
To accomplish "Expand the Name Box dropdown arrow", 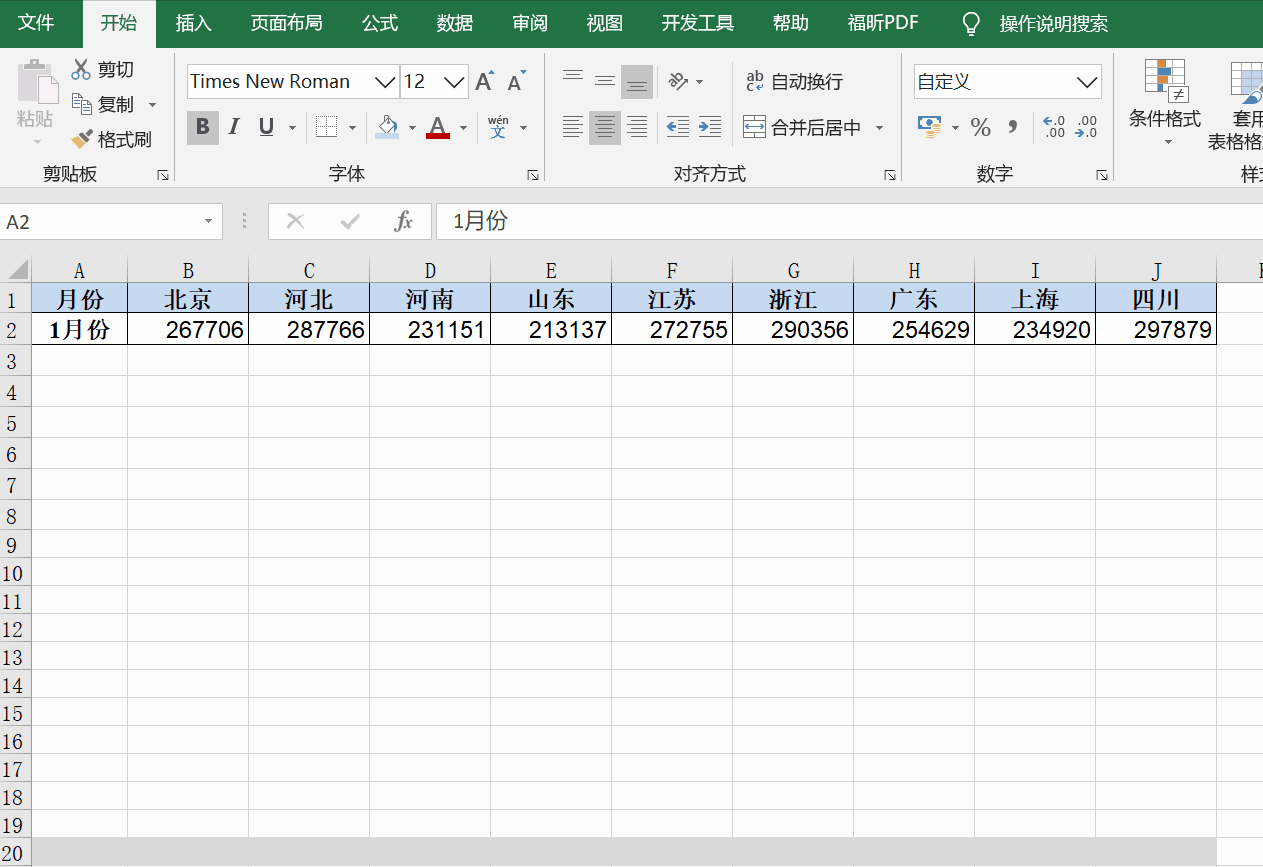I will 208,221.
